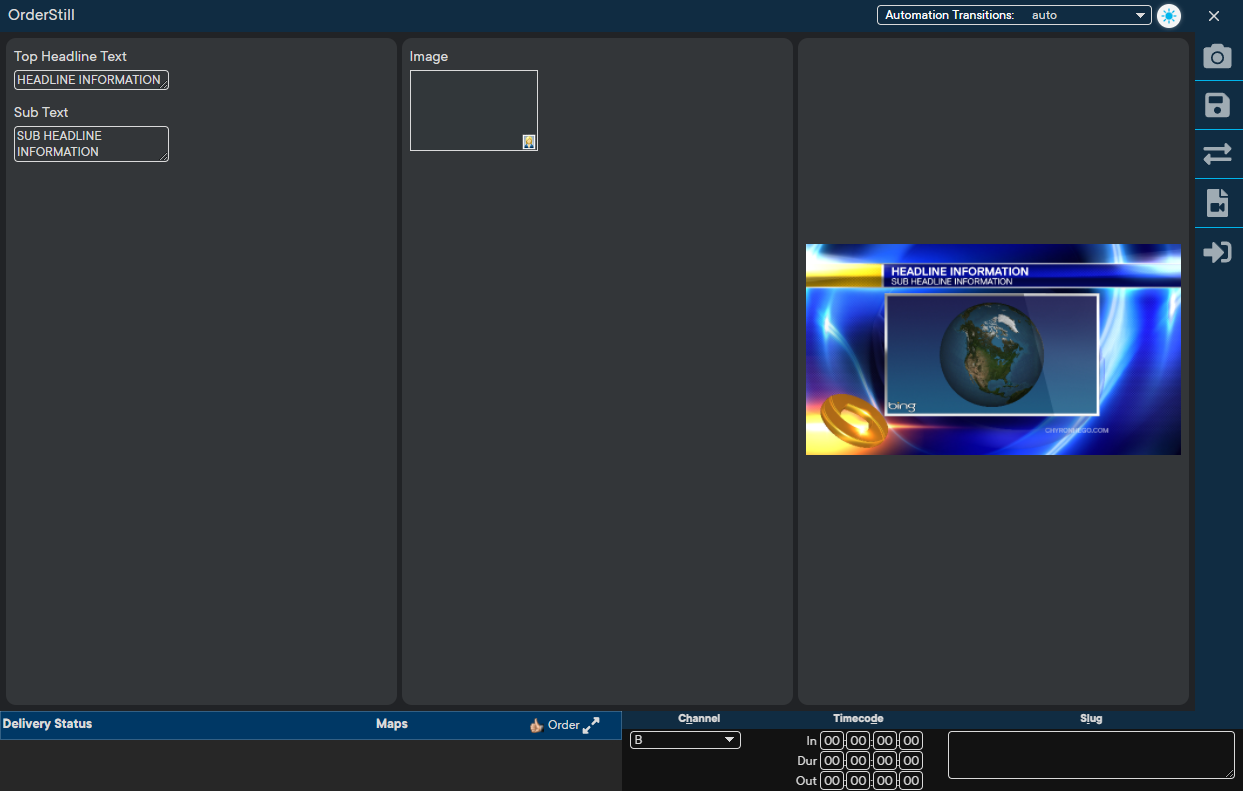
Task: Click the video file icon in sidebar
Action: (1217, 203)
